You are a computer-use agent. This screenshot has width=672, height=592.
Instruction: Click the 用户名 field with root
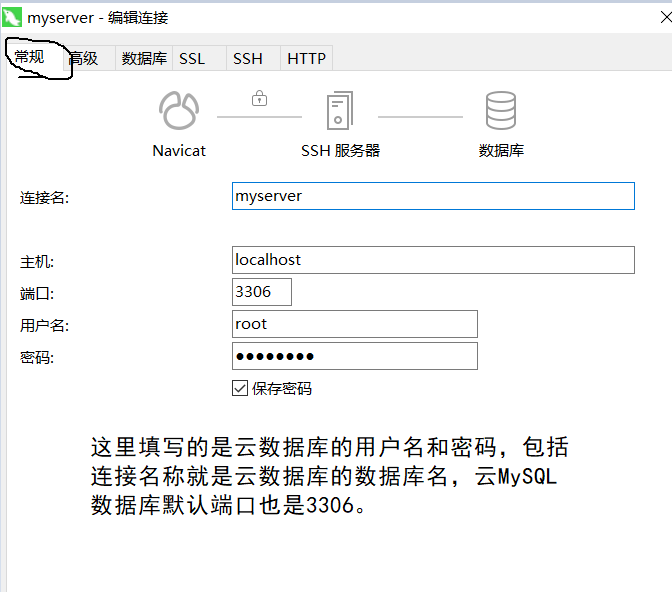pos(355,324)
